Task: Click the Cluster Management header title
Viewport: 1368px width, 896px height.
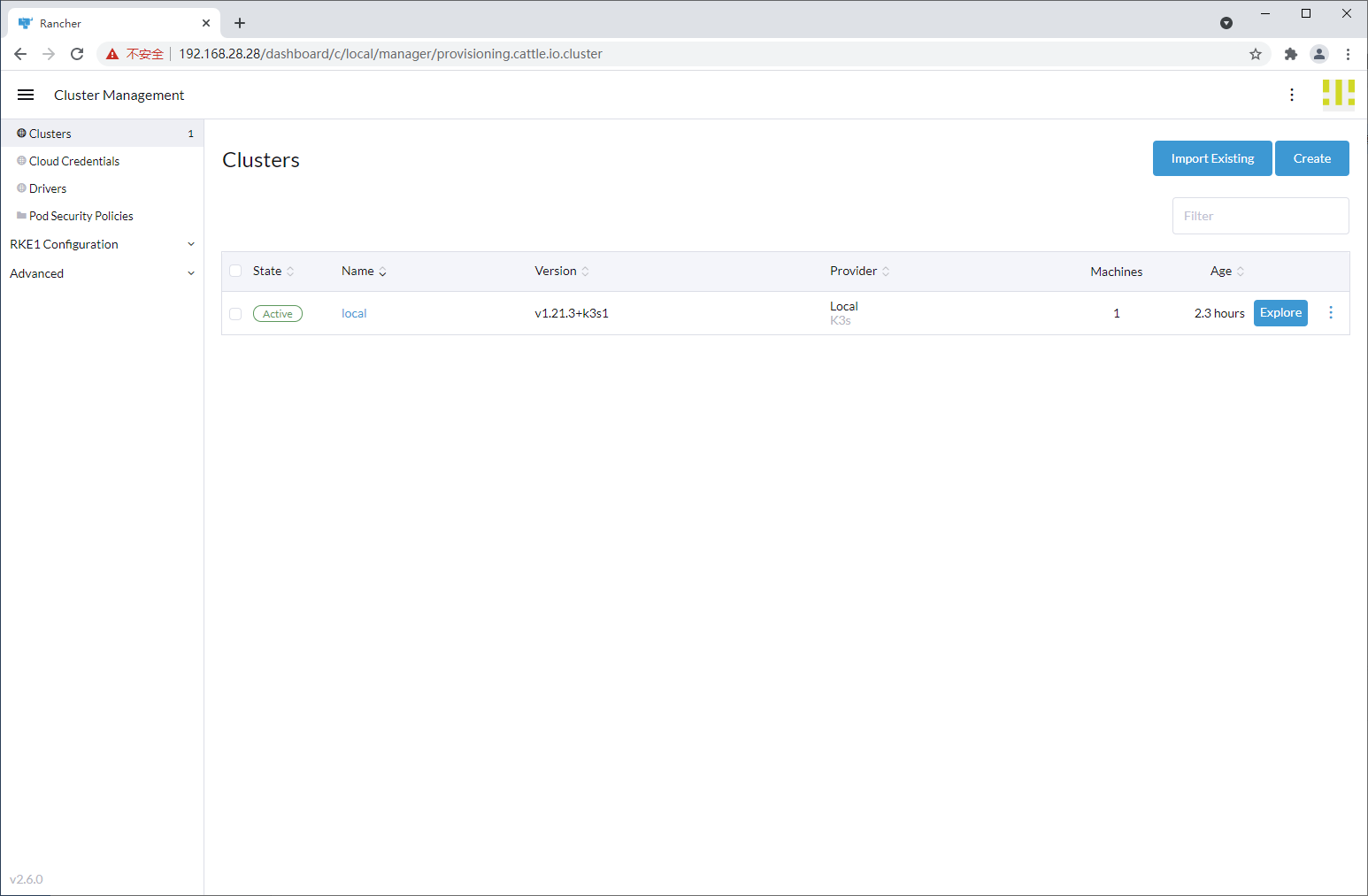Action: pos(119,95)
